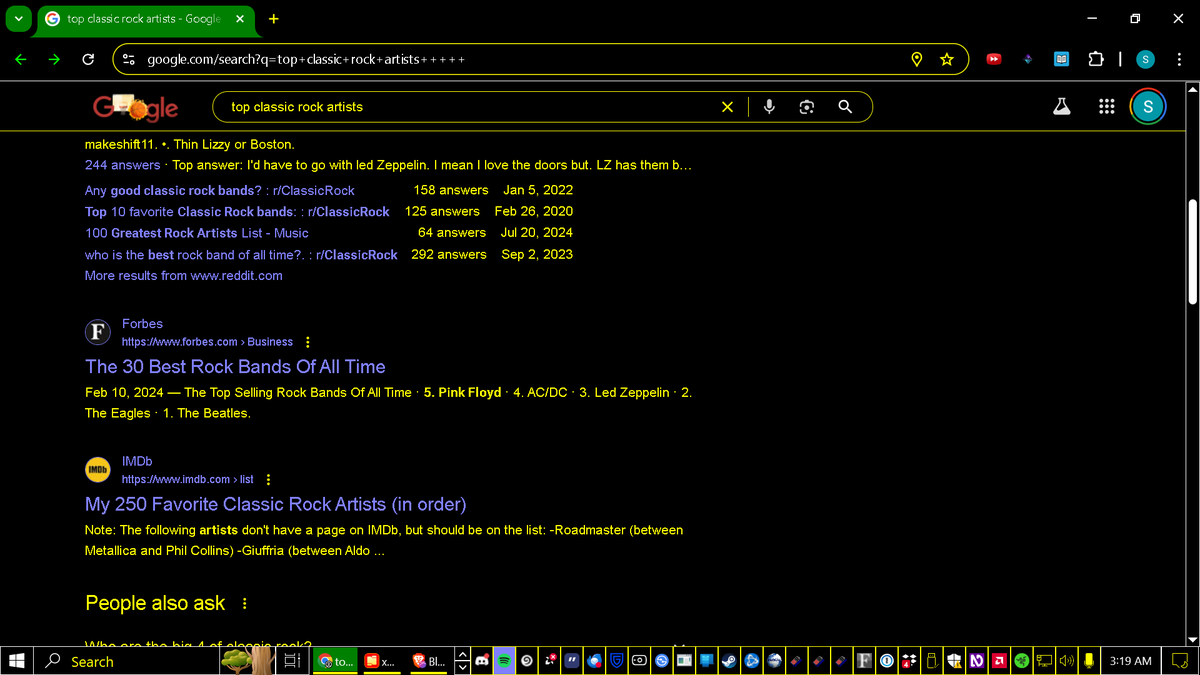The image size is (1200, 675).
Task: Open 'The 30 Best Rock Bands Of All Time'
Action: 235,367
